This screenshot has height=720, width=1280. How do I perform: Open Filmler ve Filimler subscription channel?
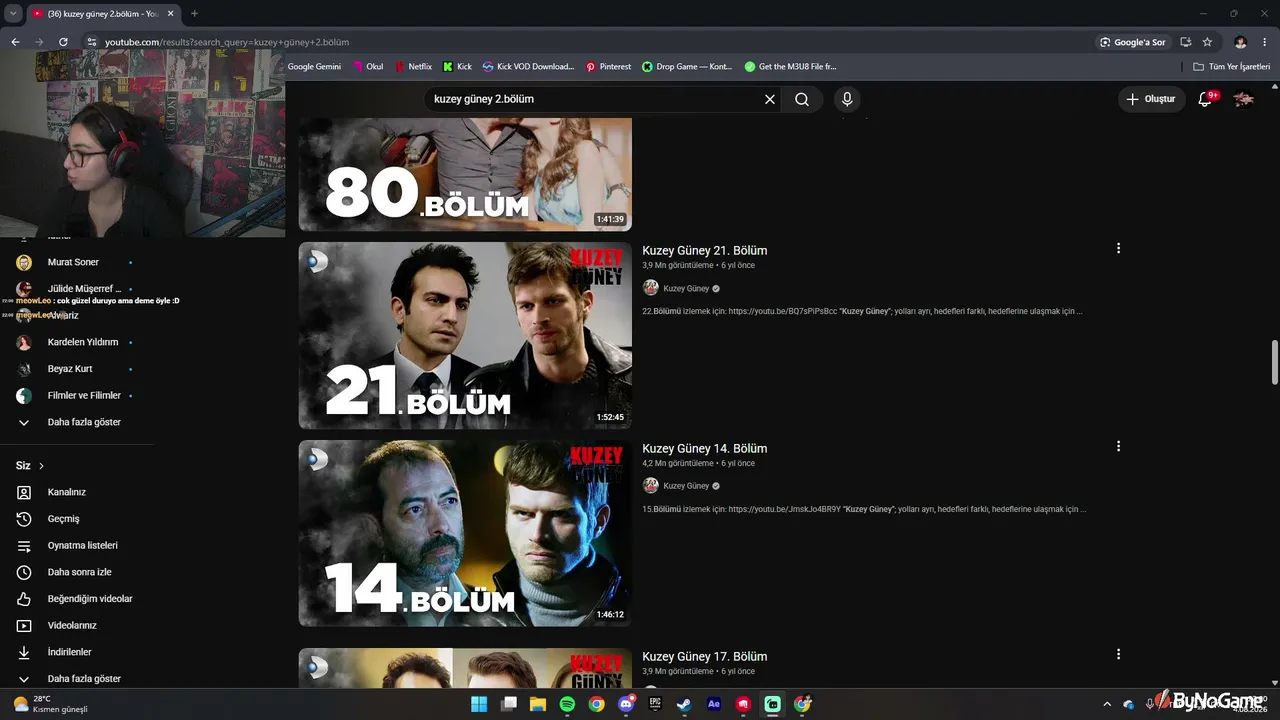[x=76, y=396]
